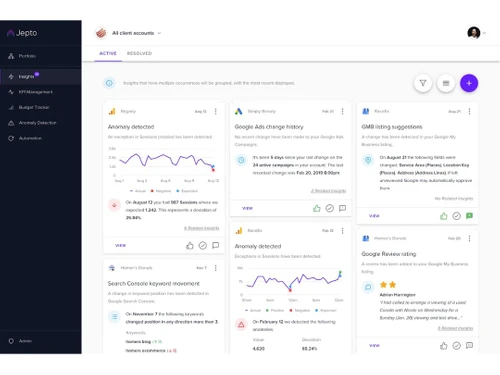Click reviewer name Adrian Harrington
The height and width of the screenshot is (375, 500).
click(x=398, y=295)
